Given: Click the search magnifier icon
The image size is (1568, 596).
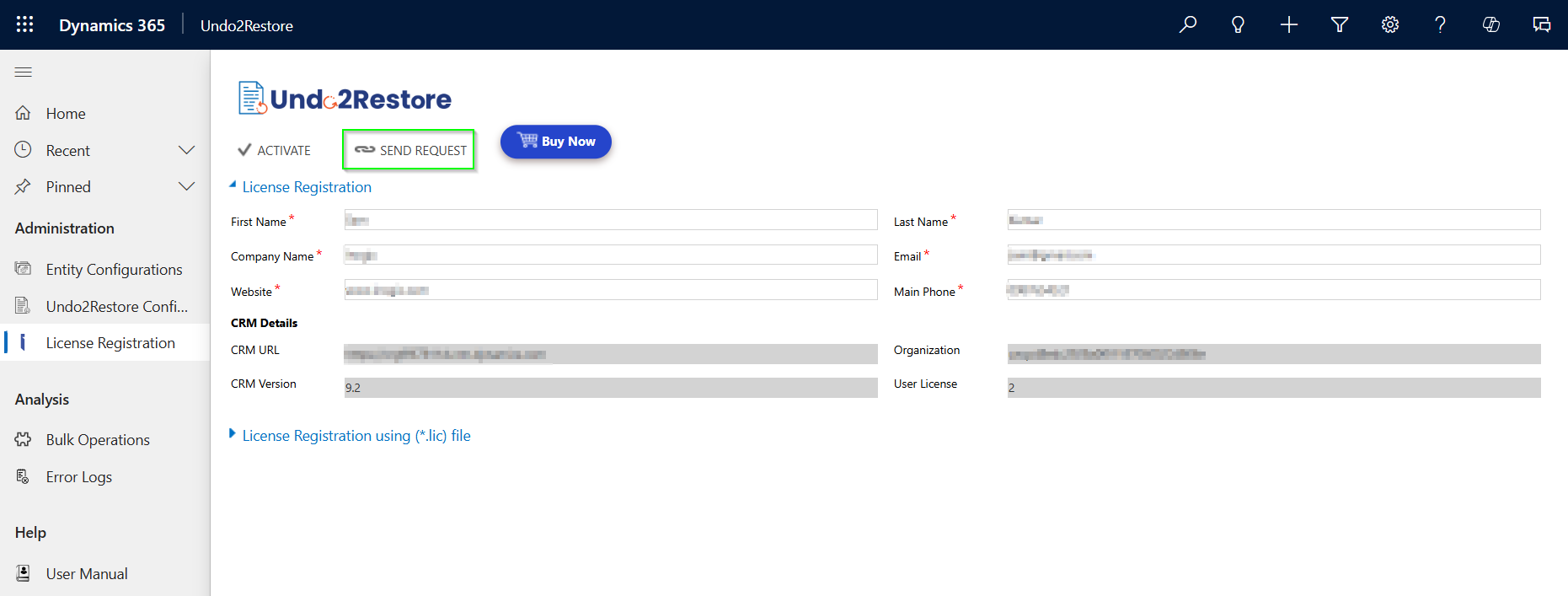Looking at the screenshot, I should [x=1188, y=24].
